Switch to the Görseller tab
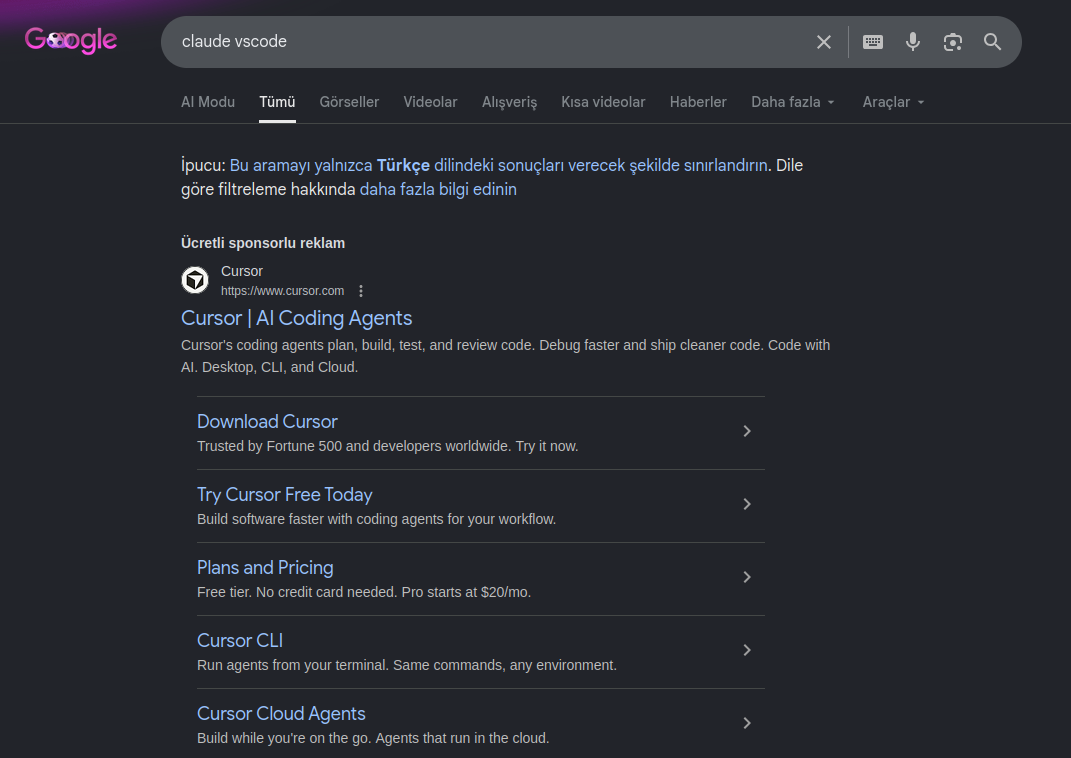The image size is (1071, 758). (349, 102)
